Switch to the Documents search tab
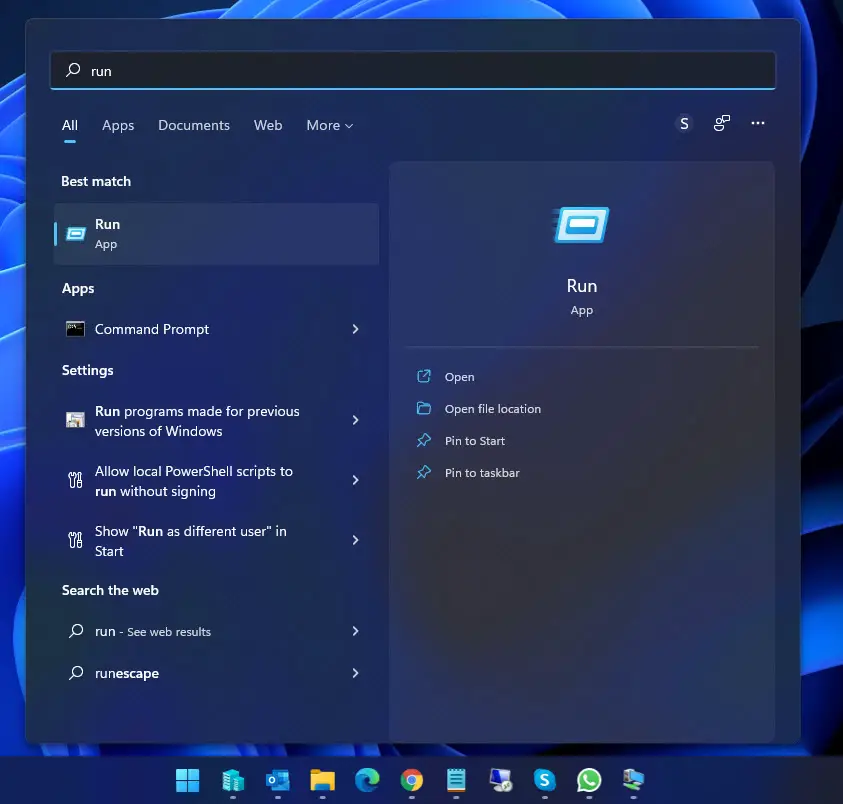 click(x=194, y=126)
